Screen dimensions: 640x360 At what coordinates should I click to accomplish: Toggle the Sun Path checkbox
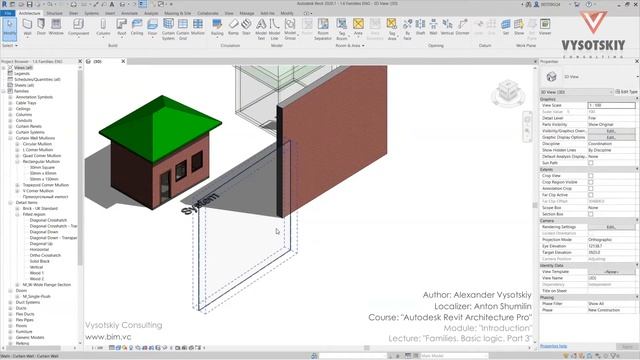(x=591, y=163)
